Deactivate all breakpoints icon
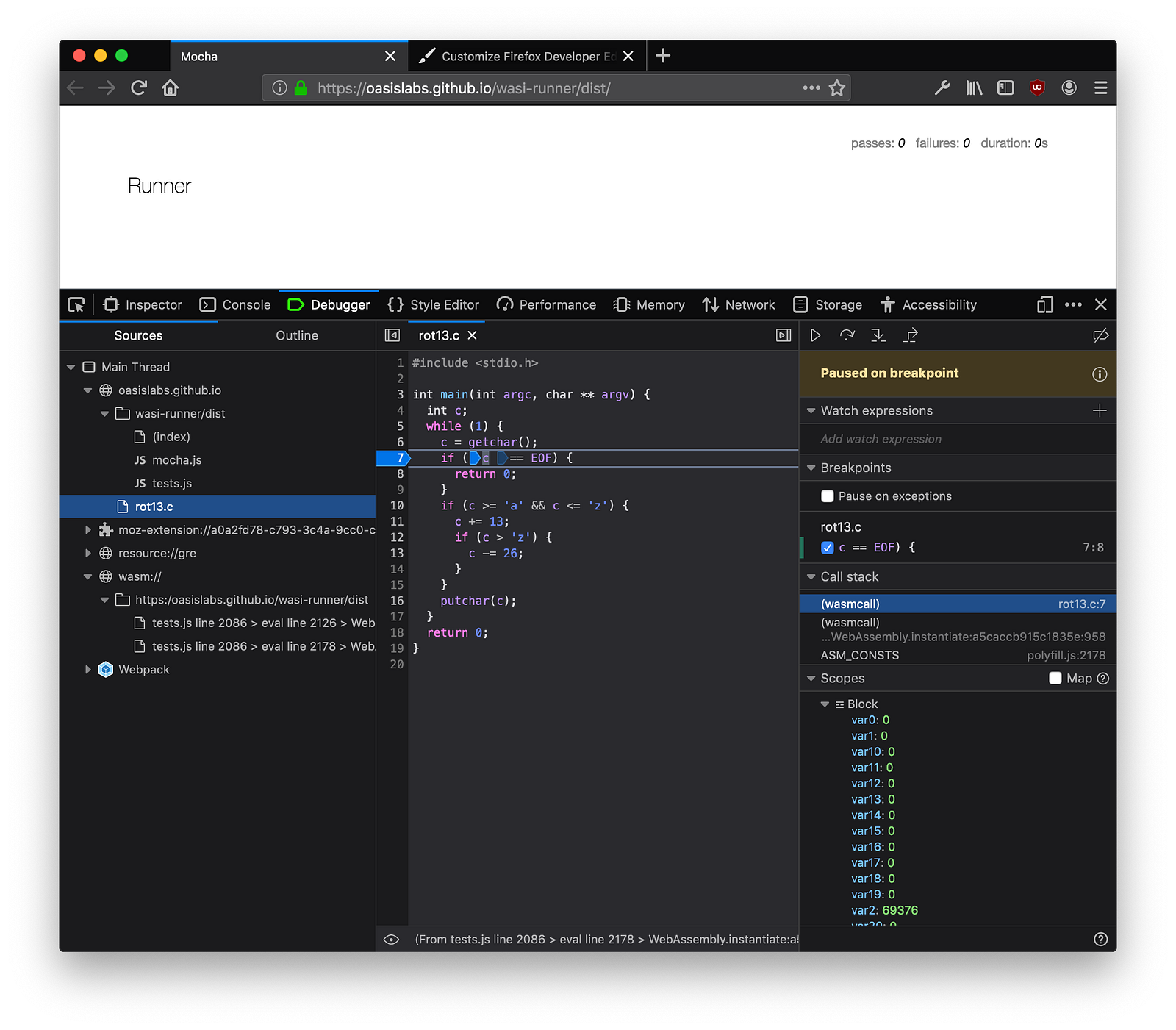The height and width of the screenshot is (1030, 1176). pyautogui.click(x=1100, y=335)
